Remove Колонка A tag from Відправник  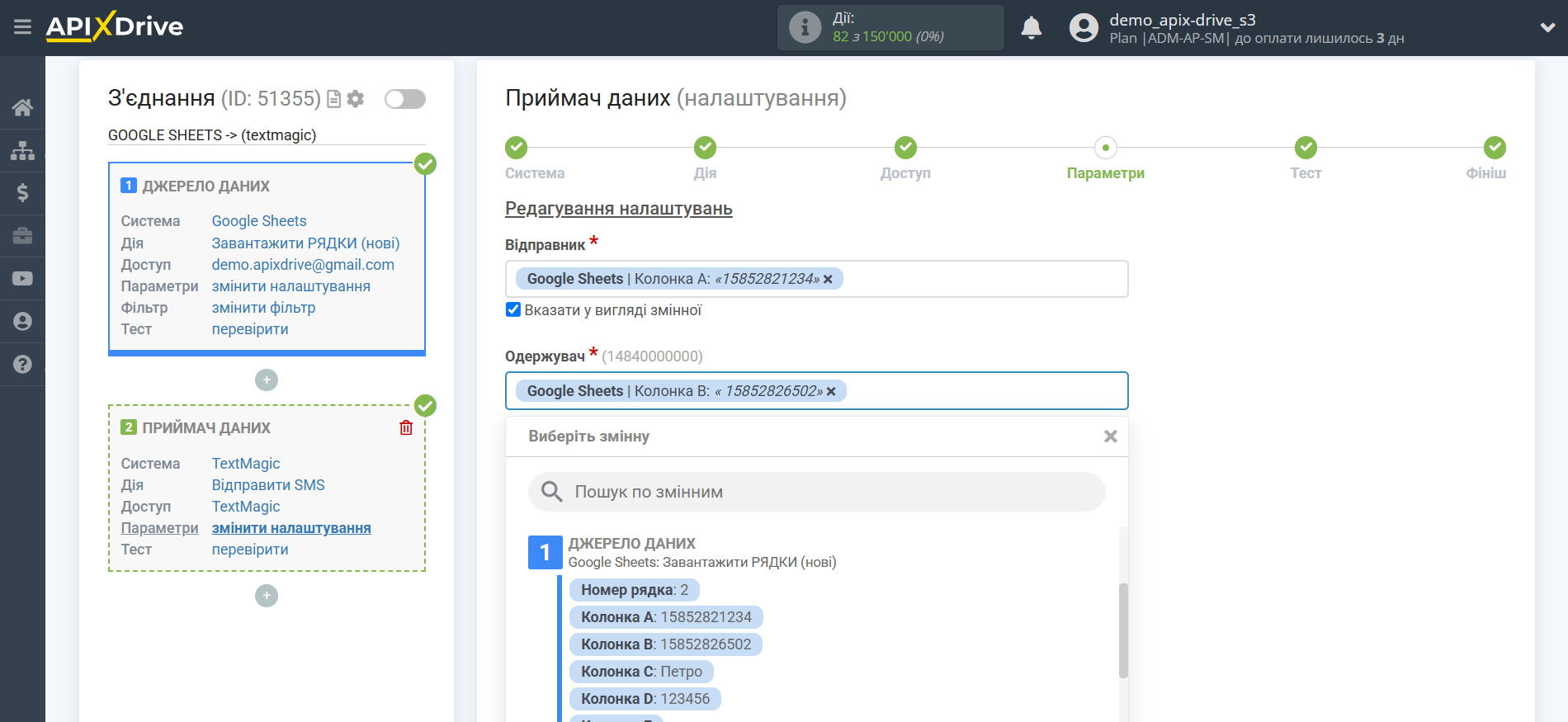(828, 279)
